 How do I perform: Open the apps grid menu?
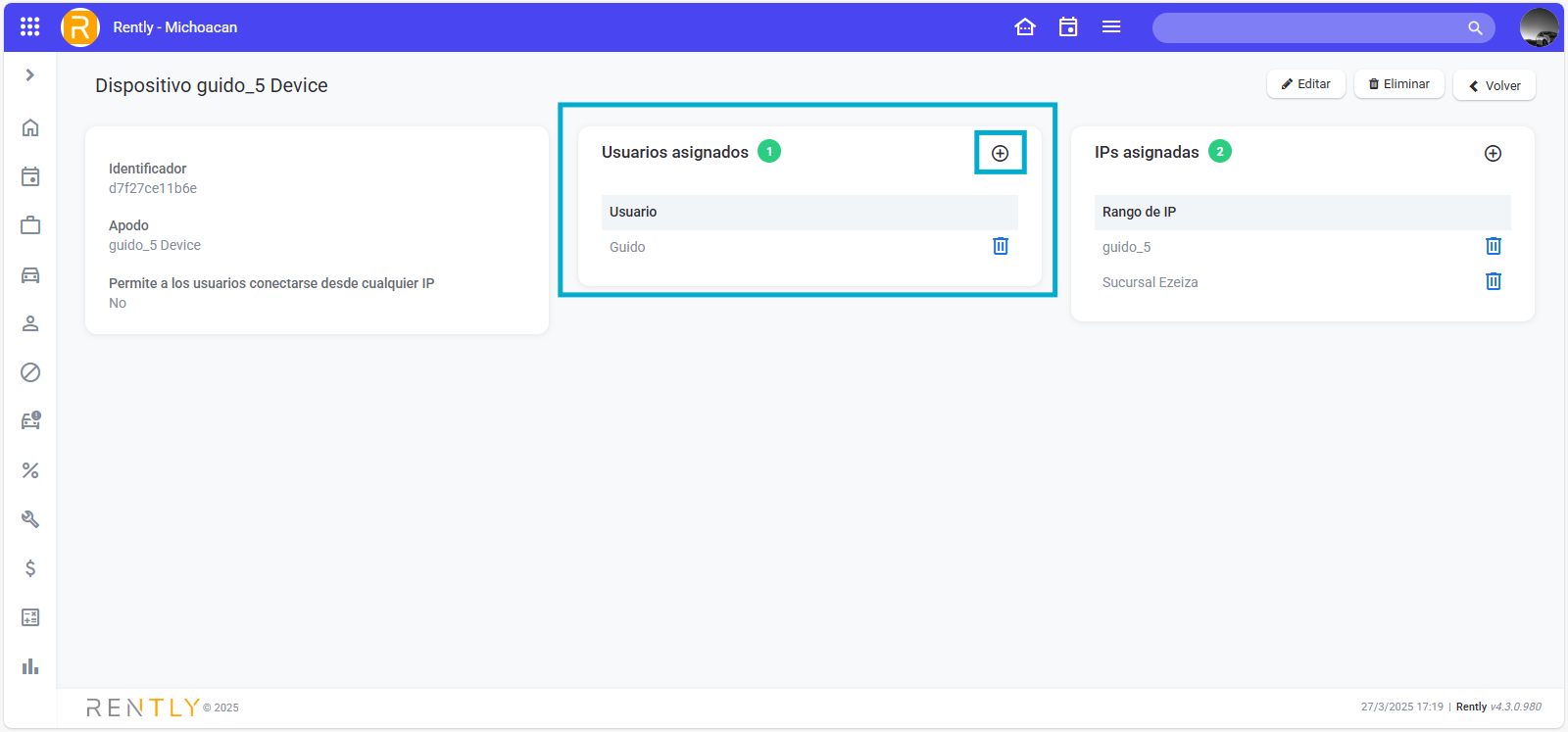pyautogui.click(x=30, y=27)
